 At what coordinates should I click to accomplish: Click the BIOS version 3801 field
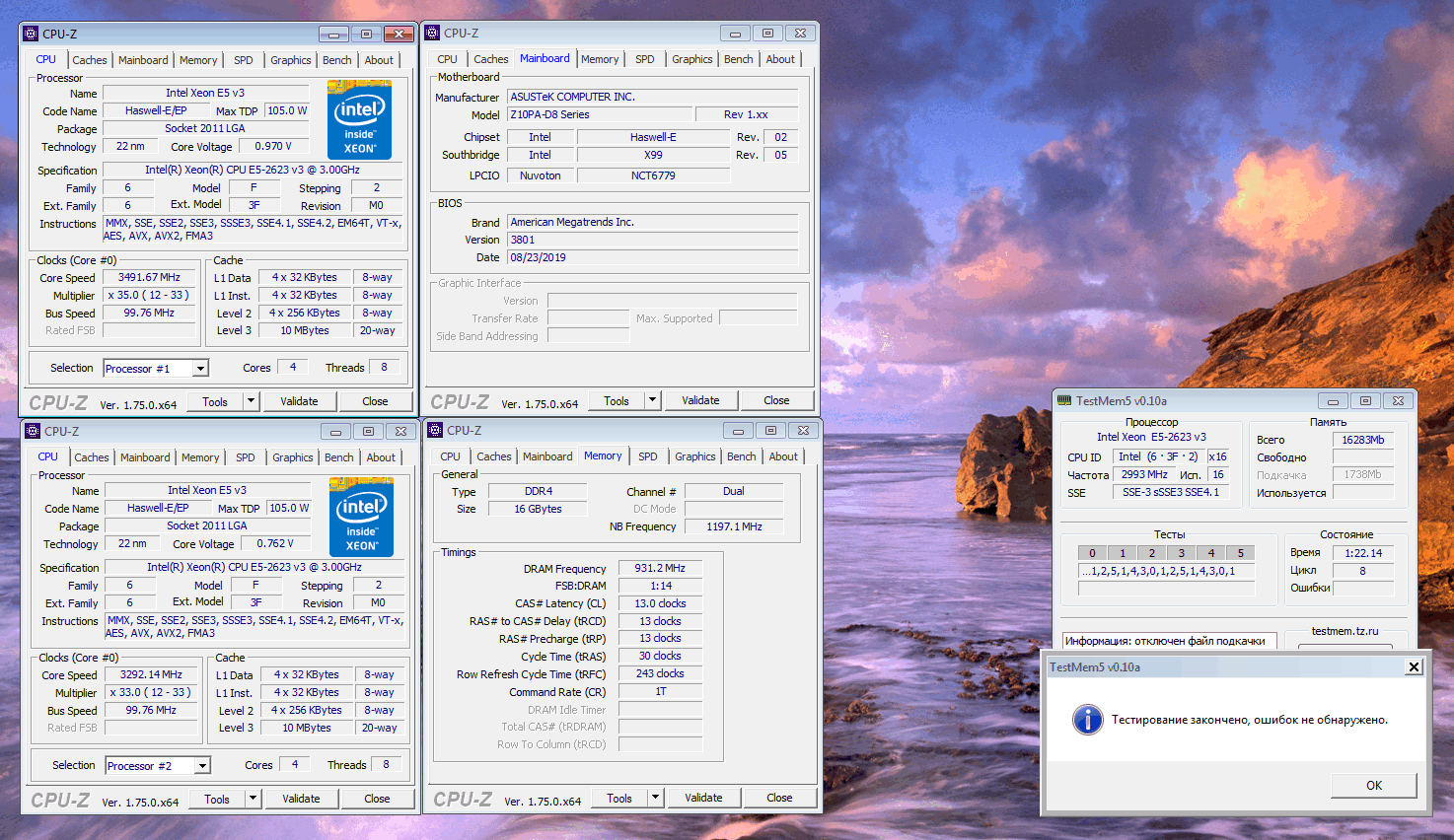click(x=653, y=240)
